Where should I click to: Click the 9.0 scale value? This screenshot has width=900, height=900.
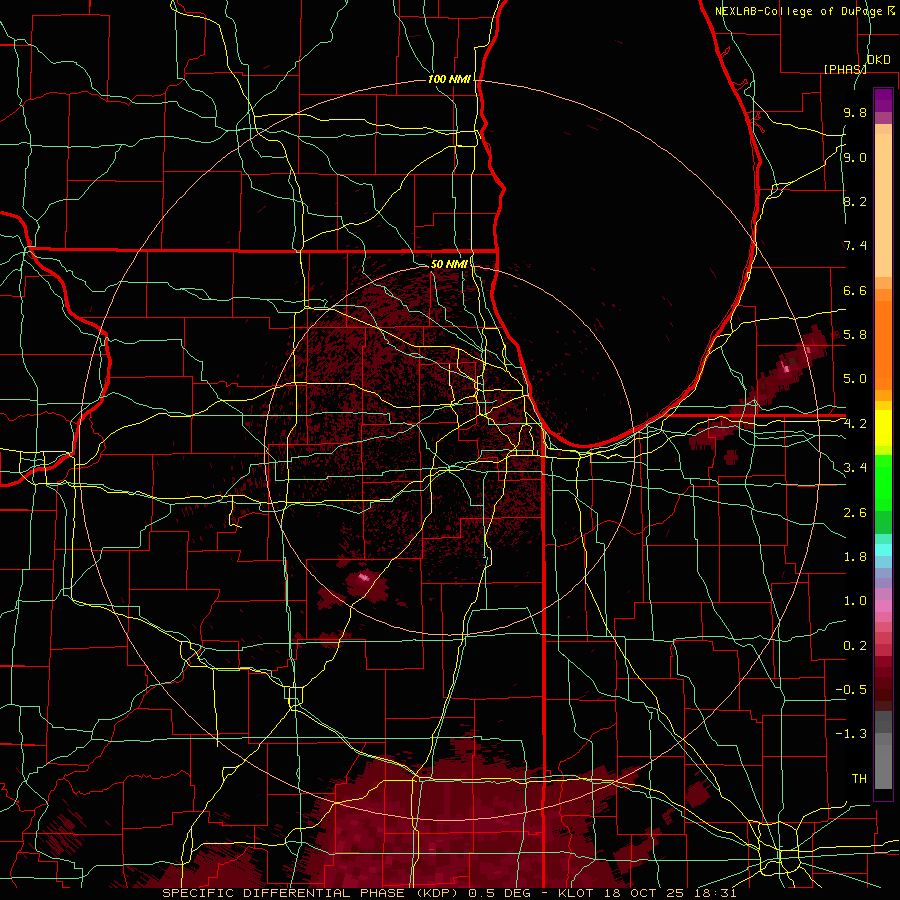click(855, 157)
